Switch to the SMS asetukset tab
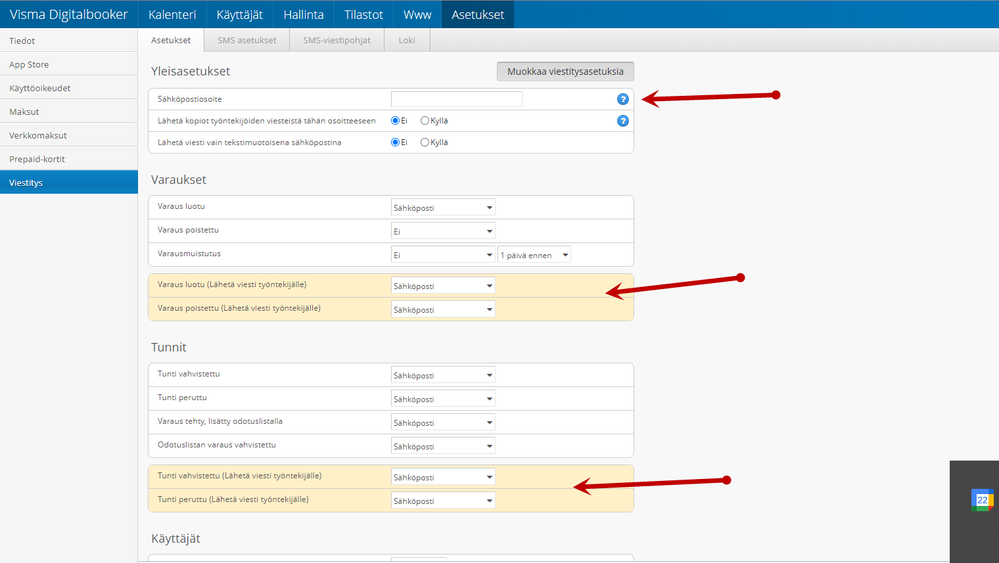 [x=247, y=40]
